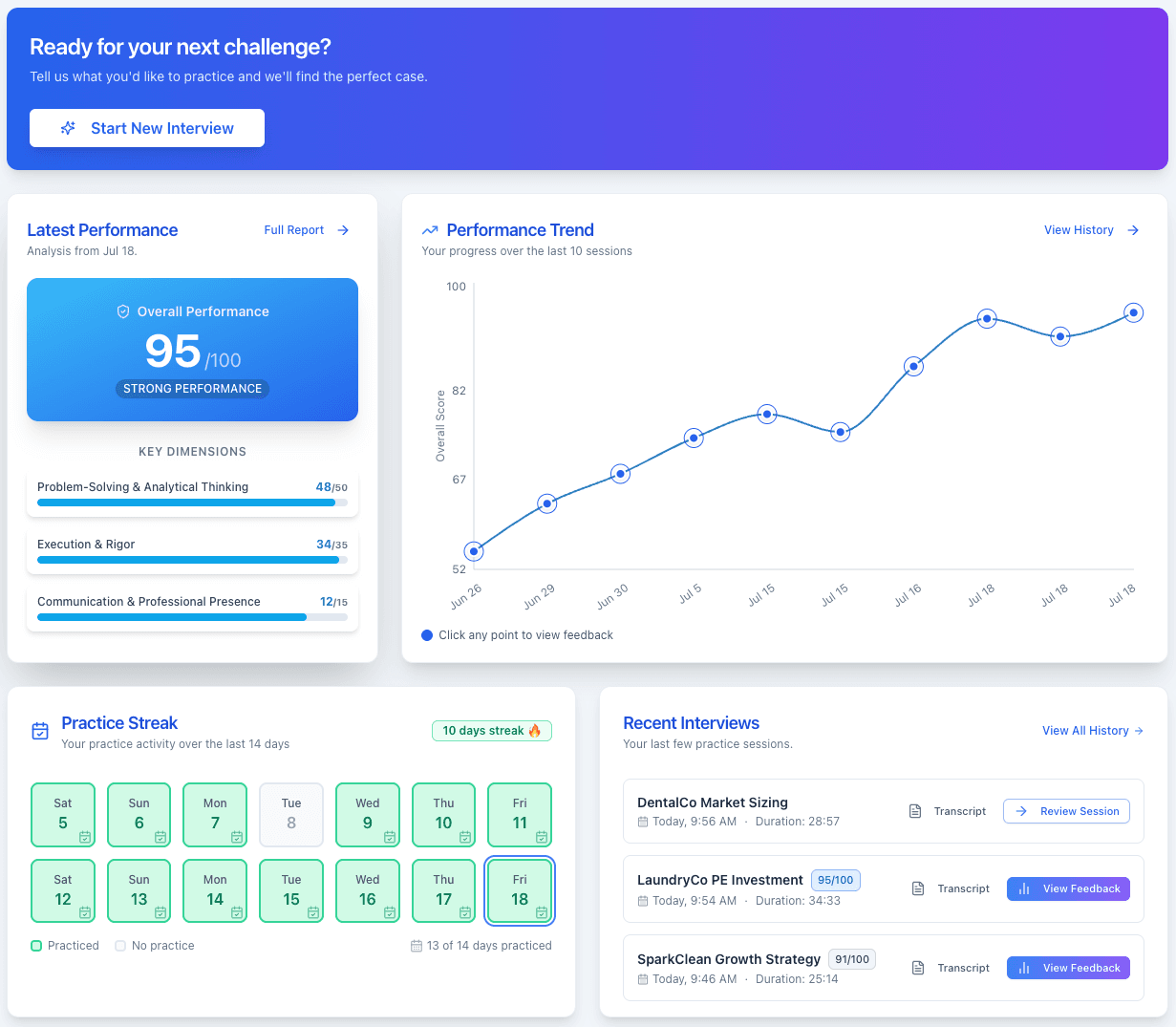Toggle the No practice legend checkbox
This screenshot has width=1176, height=1027.
(120, 945)
